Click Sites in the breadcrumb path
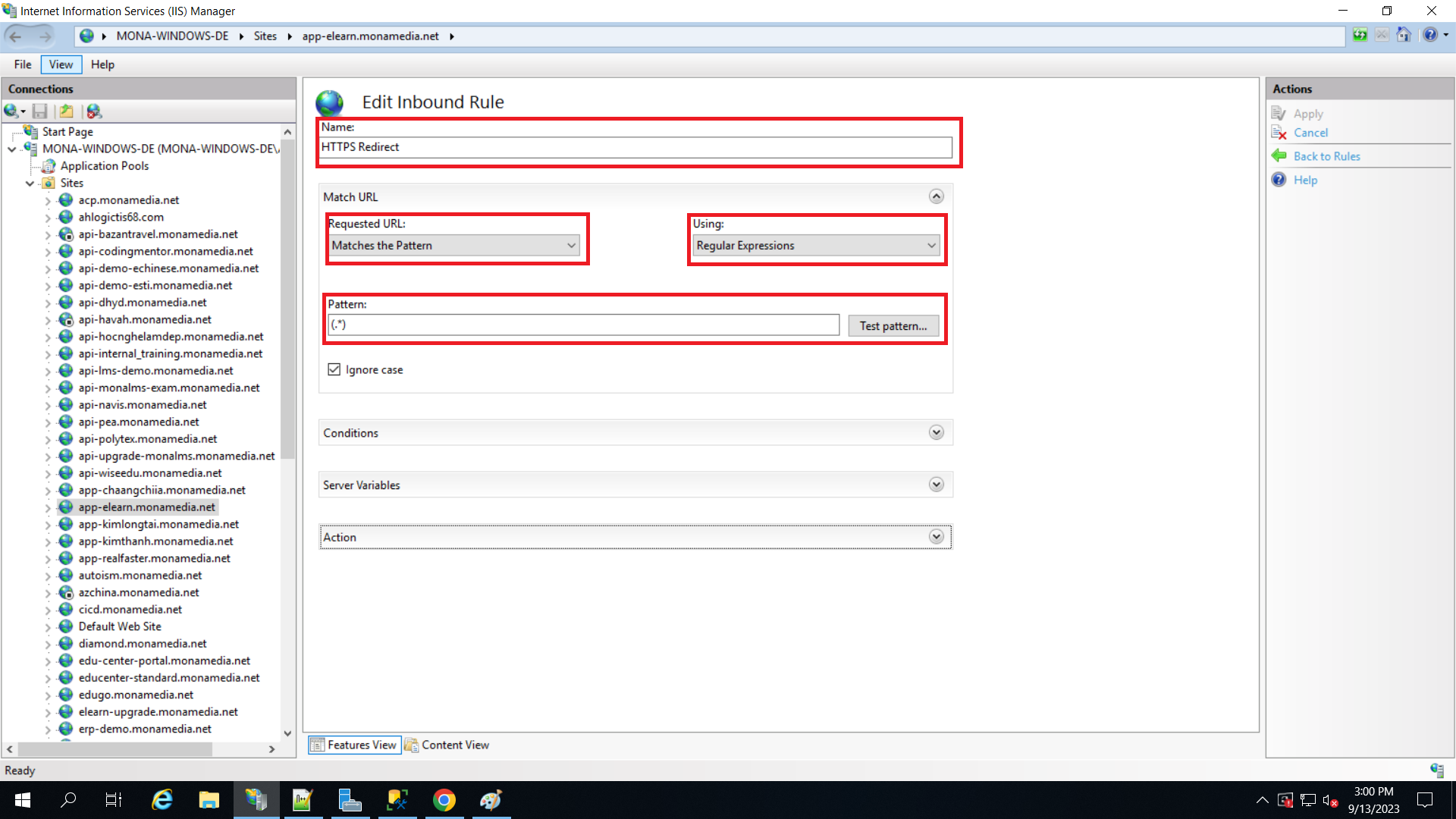The height and width of the screenshot is (819, 1456). pyautogui.click(x=265, y=36)
